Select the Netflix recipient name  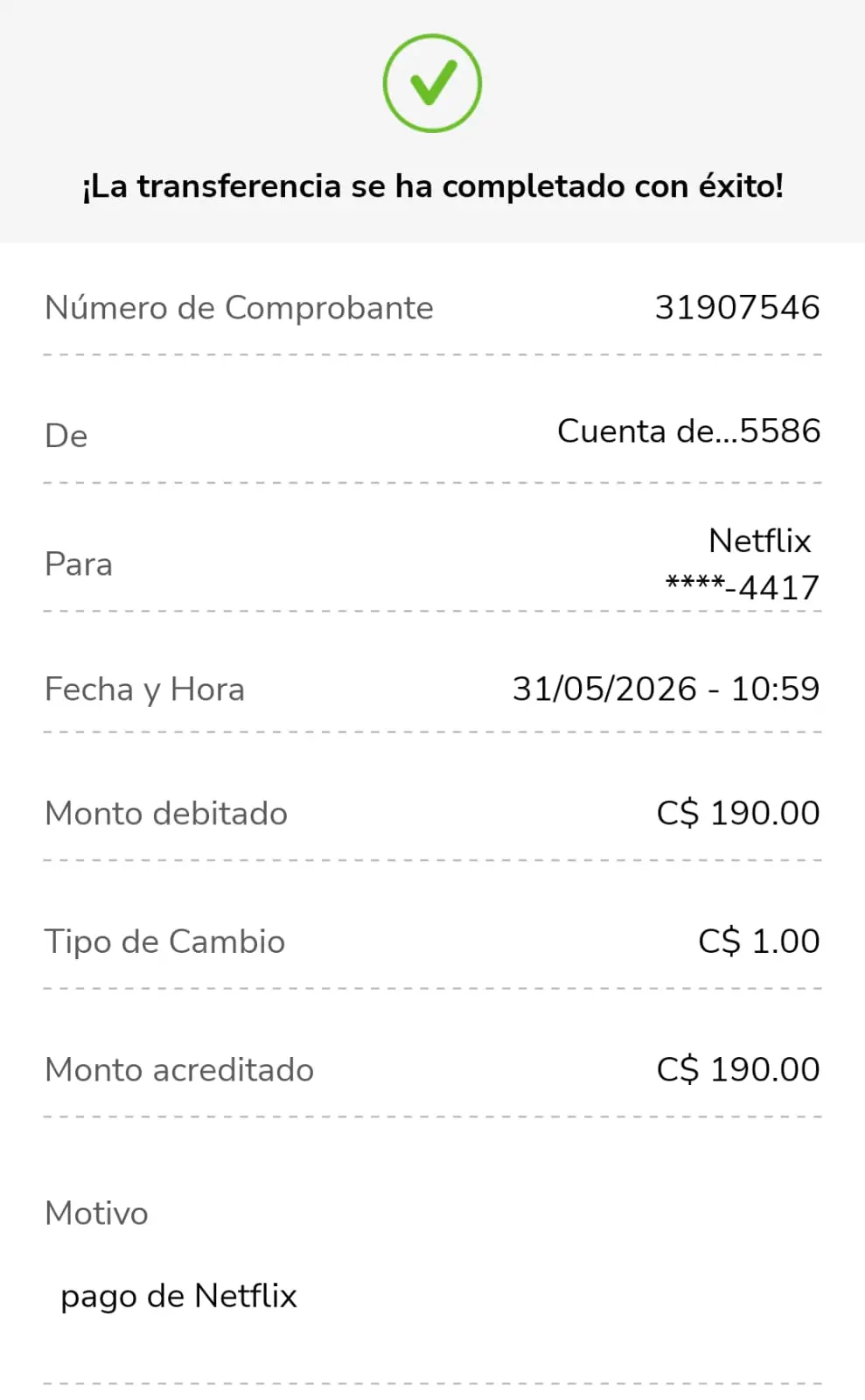(760, 541)
